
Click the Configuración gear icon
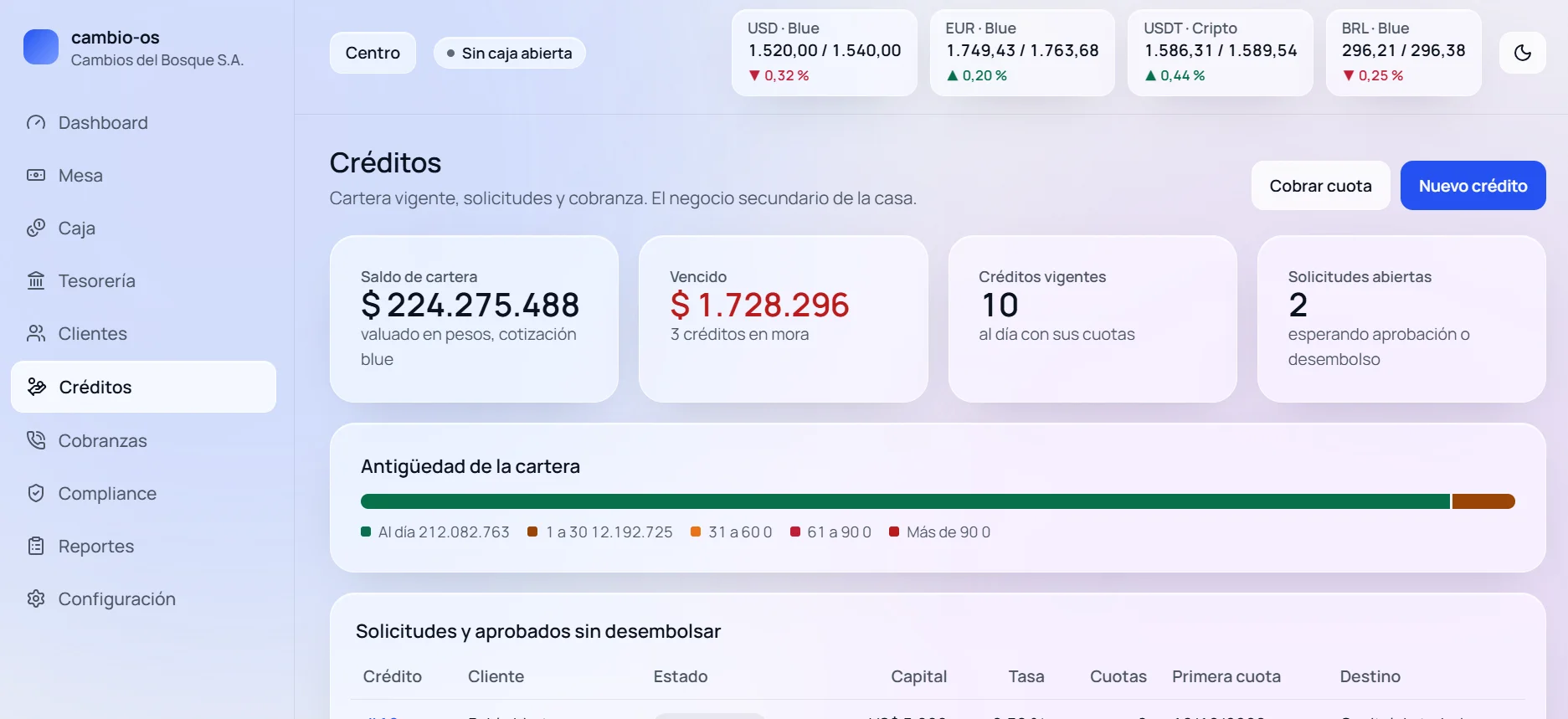[x=36, y=599]
